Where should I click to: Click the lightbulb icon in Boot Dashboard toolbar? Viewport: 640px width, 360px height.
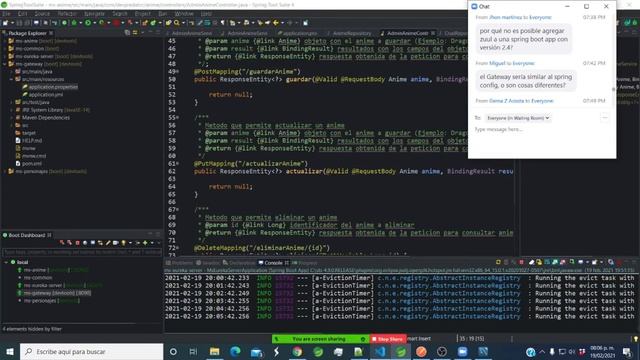point(124,243)
